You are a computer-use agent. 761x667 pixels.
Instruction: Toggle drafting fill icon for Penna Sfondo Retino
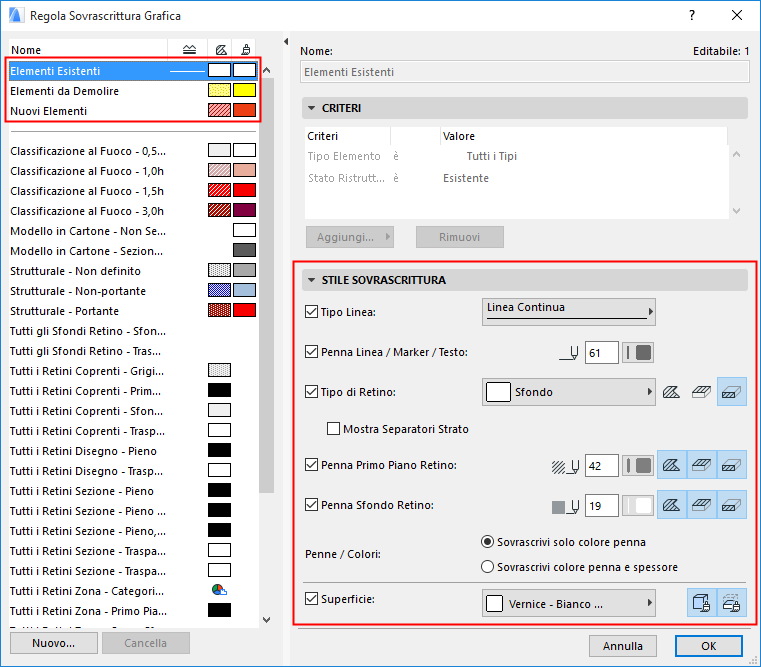pos(672,505)
